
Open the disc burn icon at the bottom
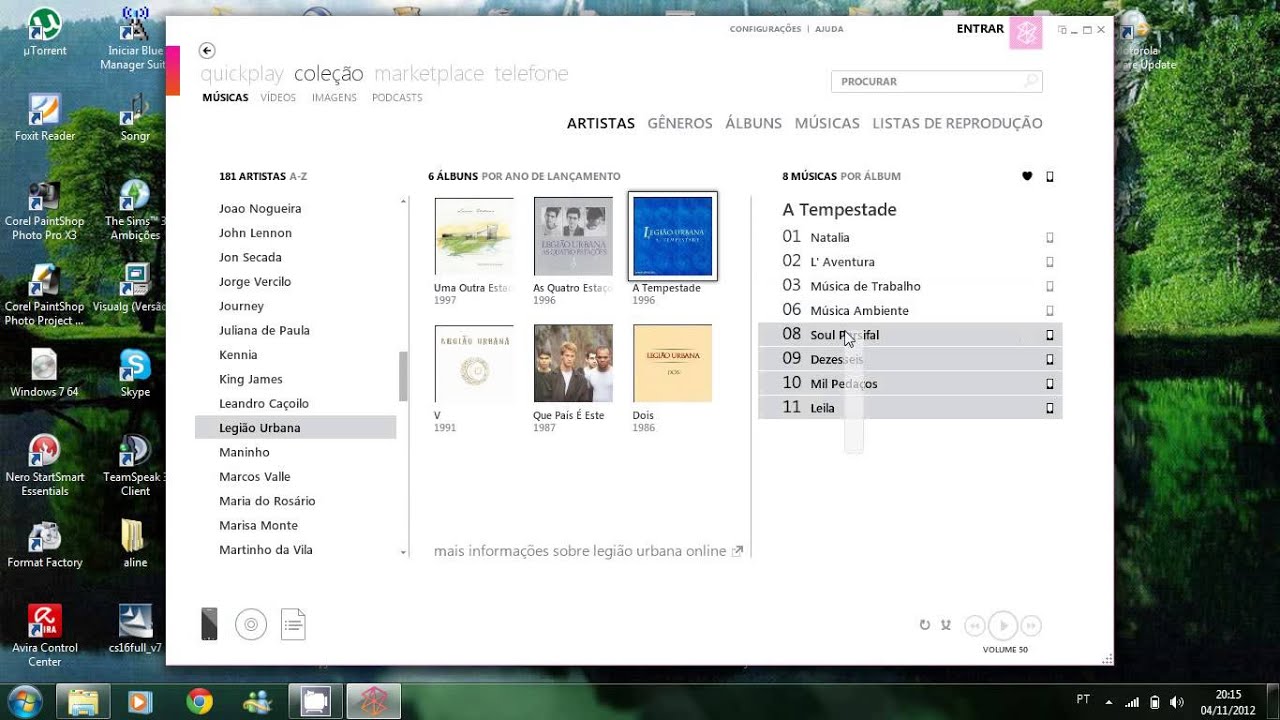click(x=251, y=625)
